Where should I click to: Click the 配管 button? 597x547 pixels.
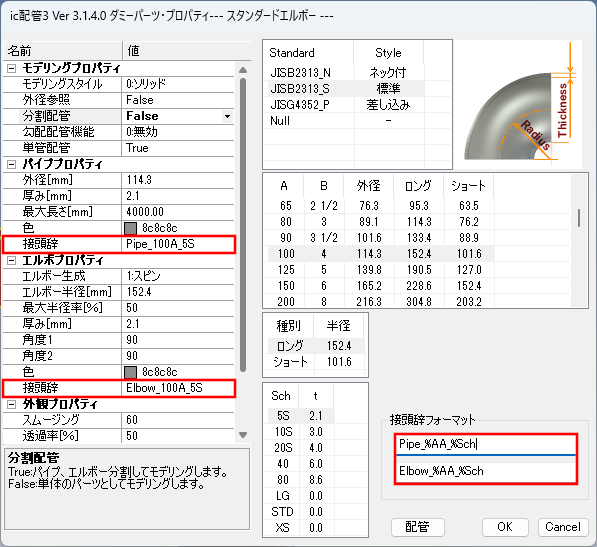click(418, 527)
